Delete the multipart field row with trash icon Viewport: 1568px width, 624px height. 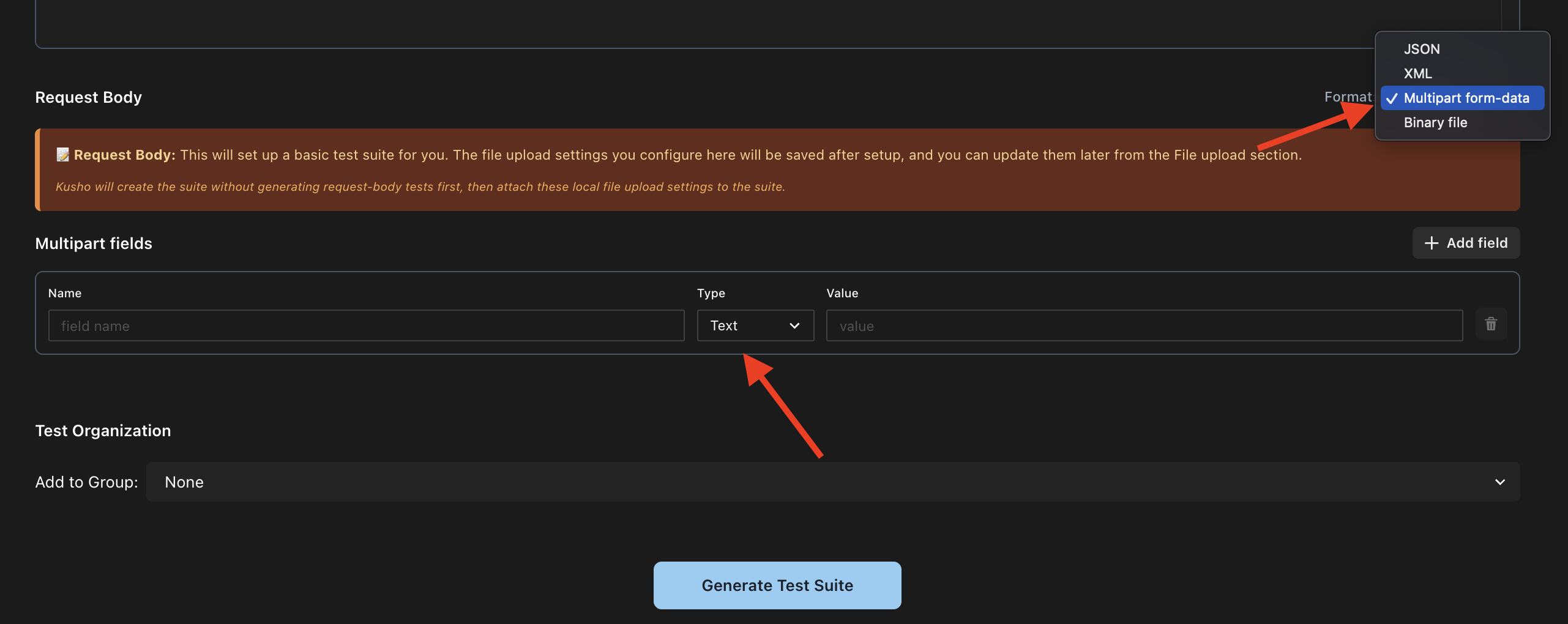(1491, 324)
